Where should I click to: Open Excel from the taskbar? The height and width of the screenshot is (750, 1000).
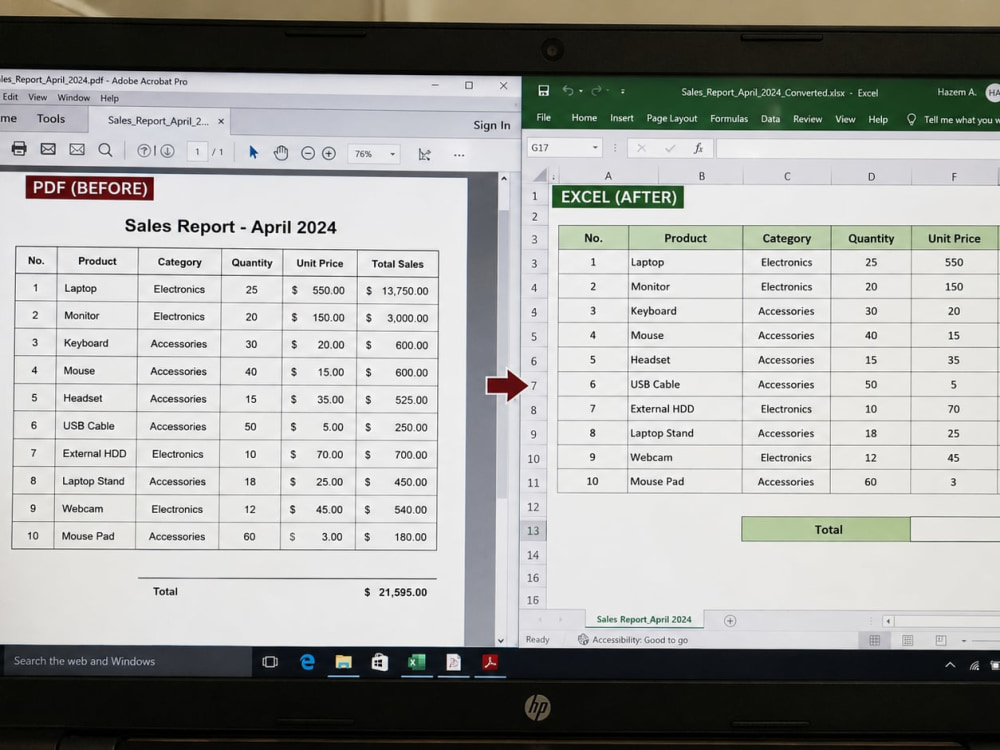pyautogui.click(x=416, y=663)
